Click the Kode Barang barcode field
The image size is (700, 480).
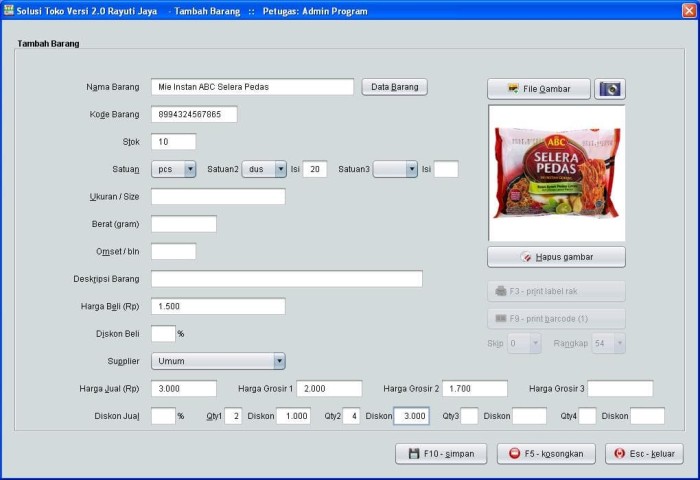pyautogui.click(x=194, y=114)
